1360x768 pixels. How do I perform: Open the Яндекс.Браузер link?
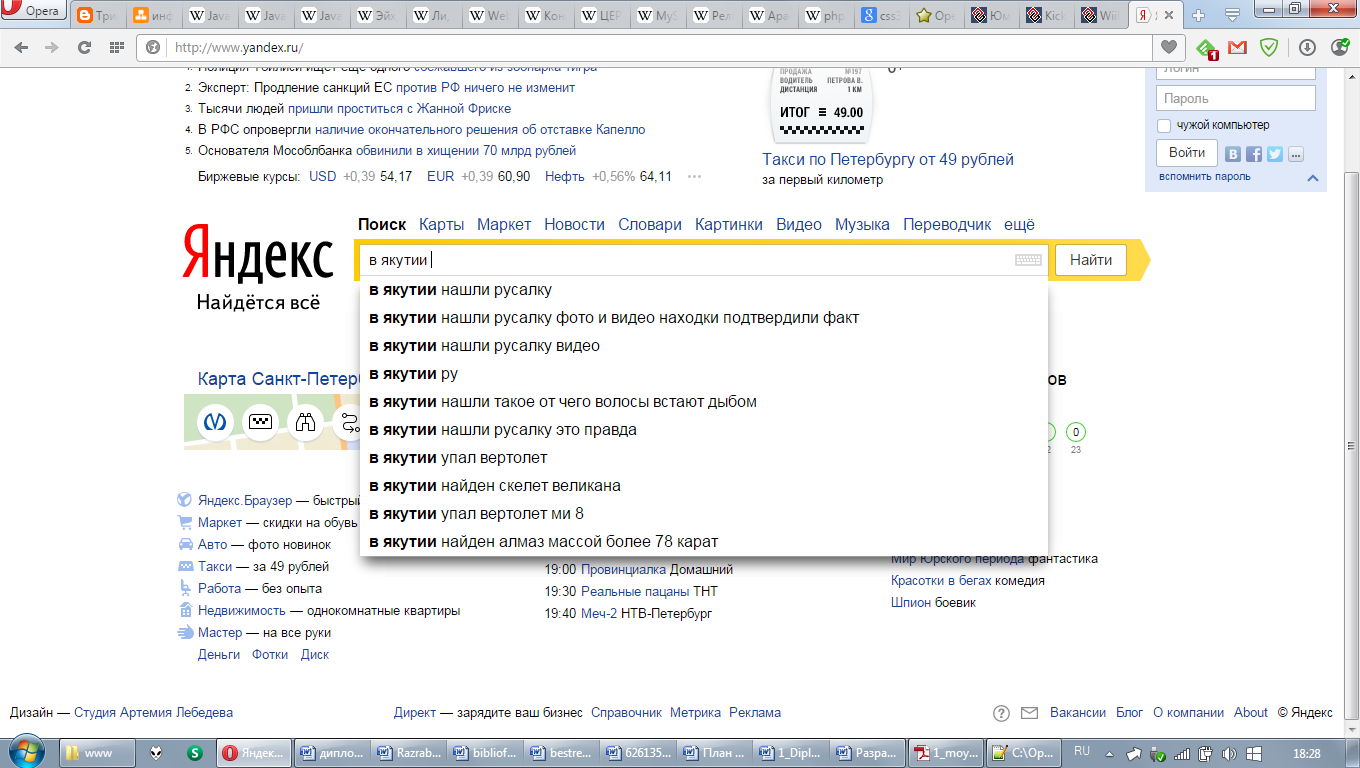(245, 500)
